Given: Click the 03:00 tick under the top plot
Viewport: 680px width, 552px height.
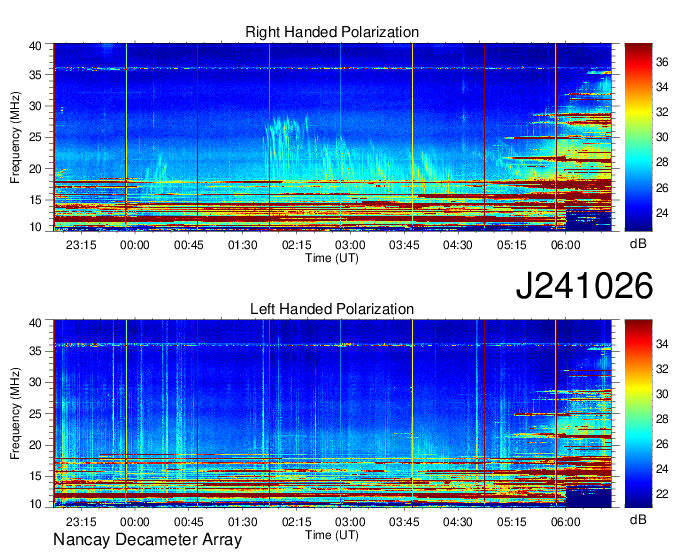Looking at the screenshot, I should (350, 245).
